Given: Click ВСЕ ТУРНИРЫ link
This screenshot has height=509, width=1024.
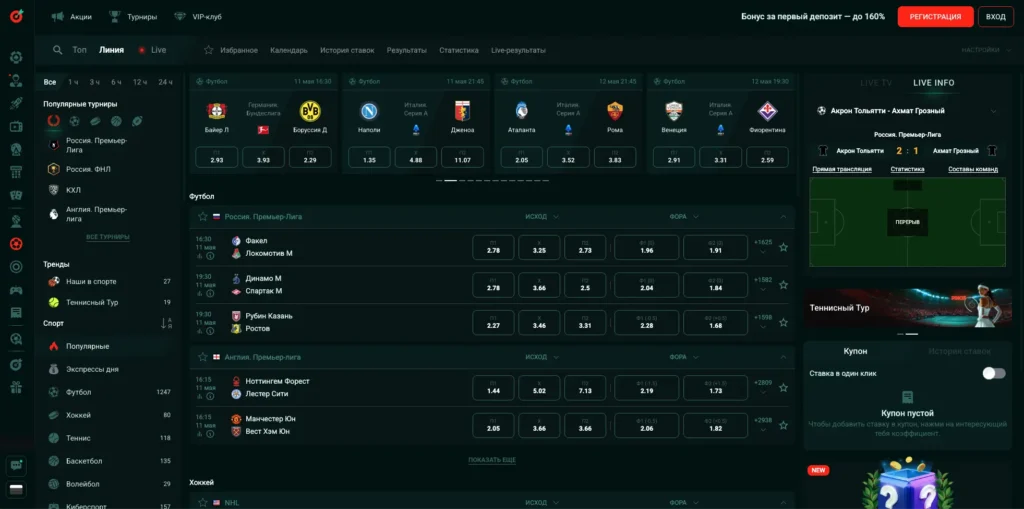Looking at the screenshot, I should click(108, 237).
